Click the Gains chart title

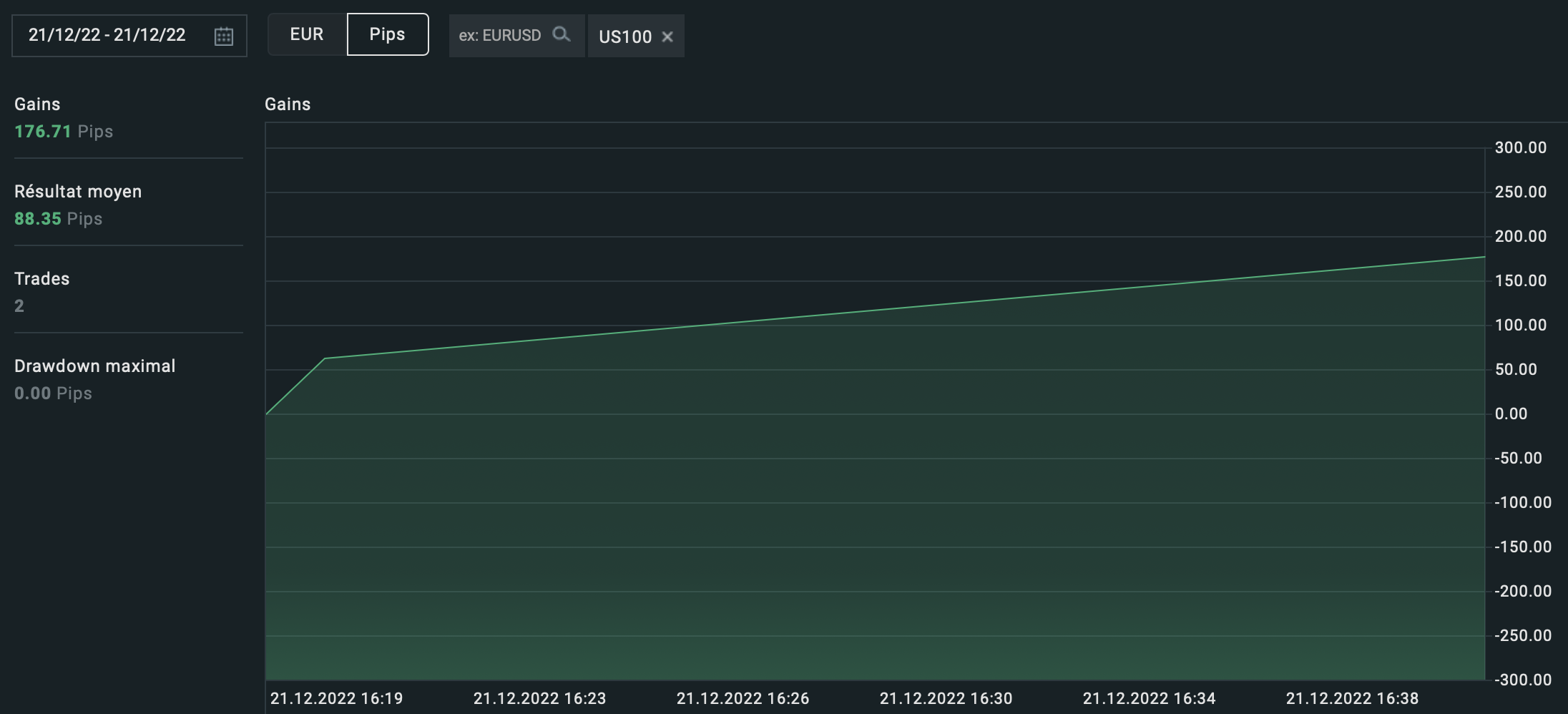[288, 104]
